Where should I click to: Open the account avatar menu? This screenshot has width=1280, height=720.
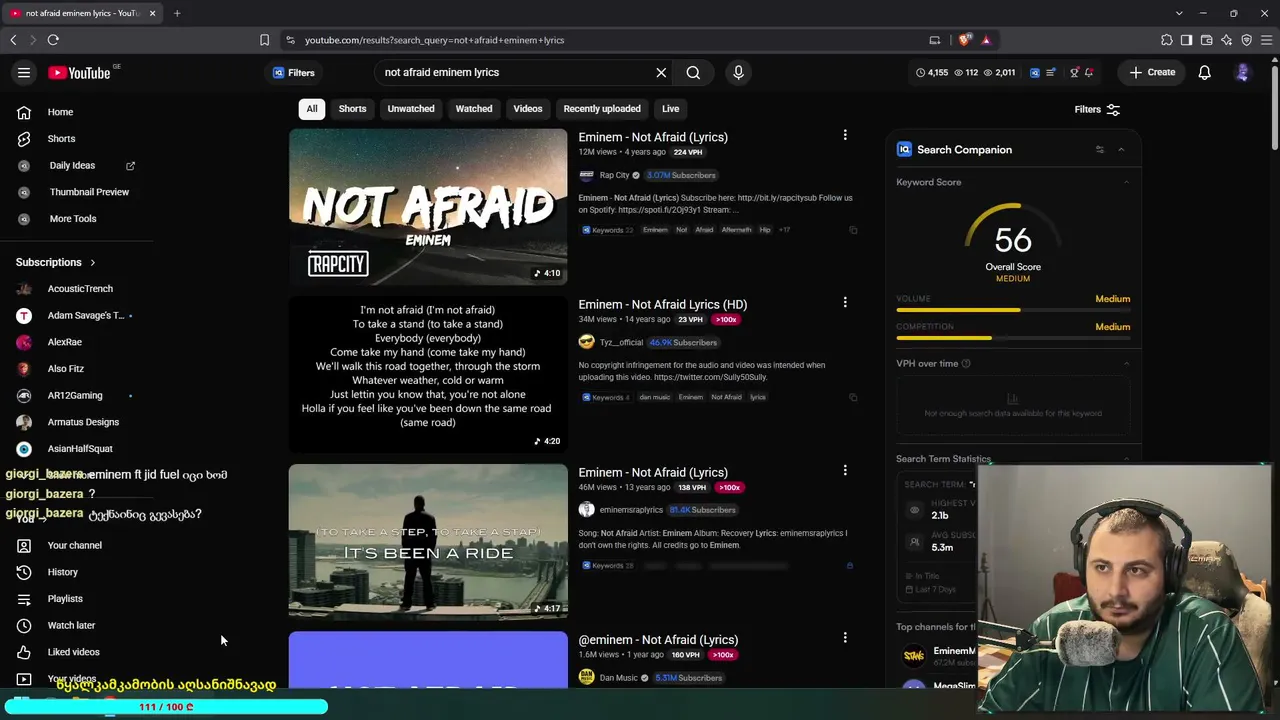(1242, 72)
